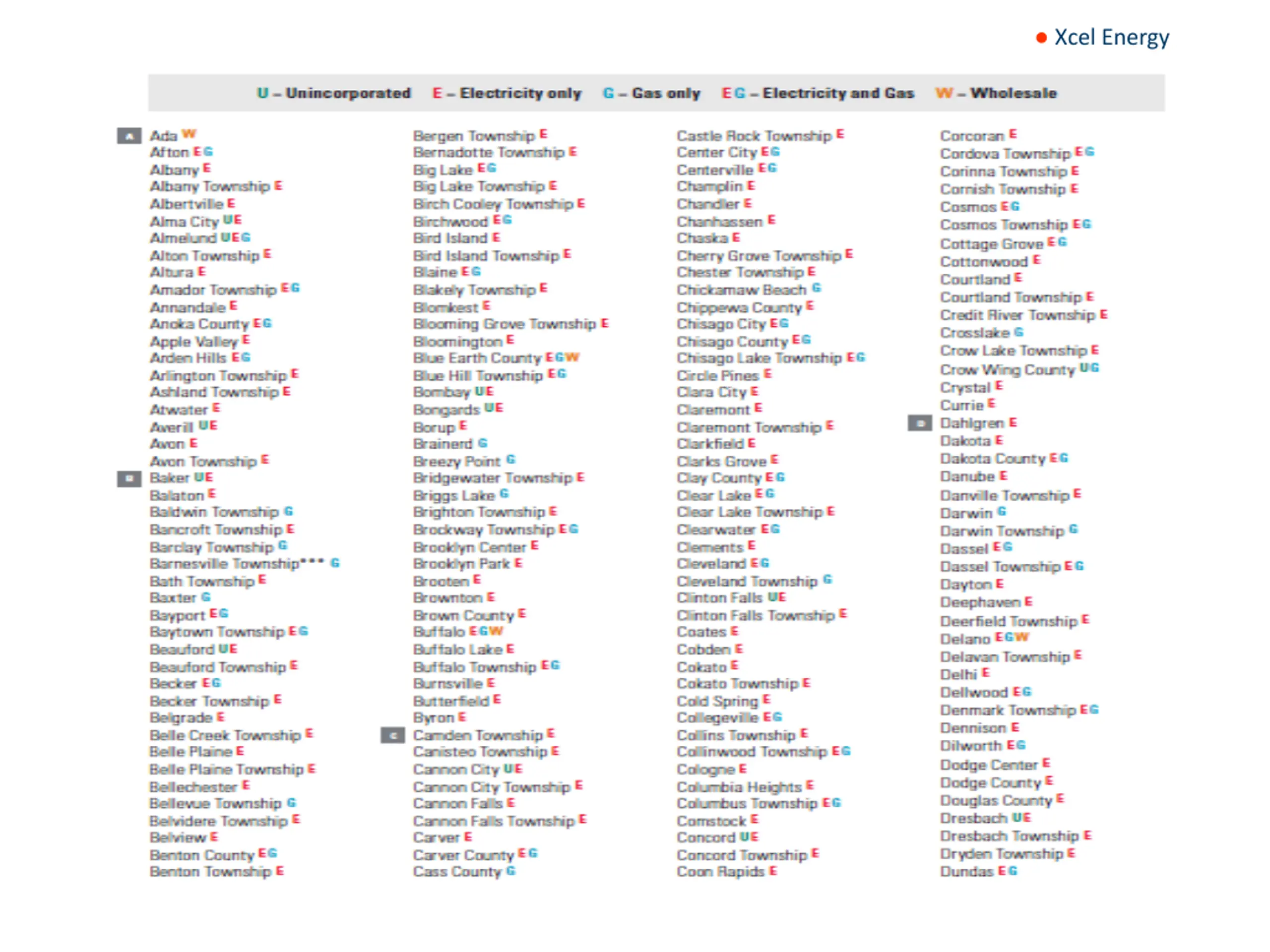This screenshot has width=1270, height=952.
Task: Click the Wholesale legend entry
Action: click(x=996, y=93)
